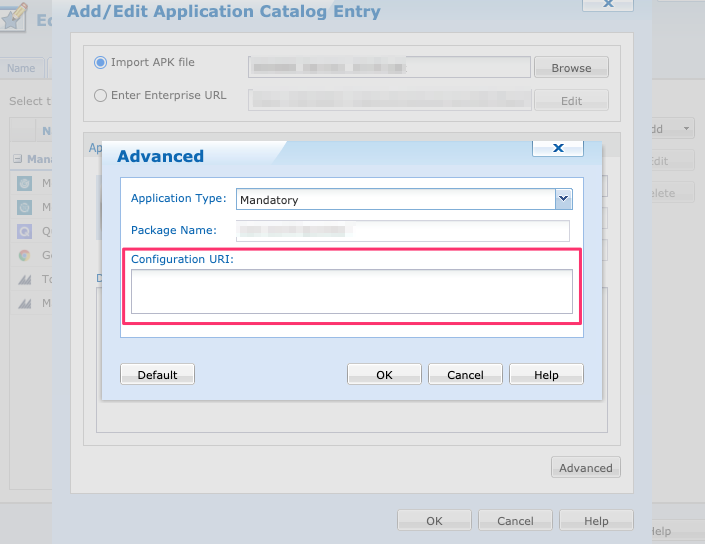
Task: Click the Advanced button below the description
Action: [586, 468]
